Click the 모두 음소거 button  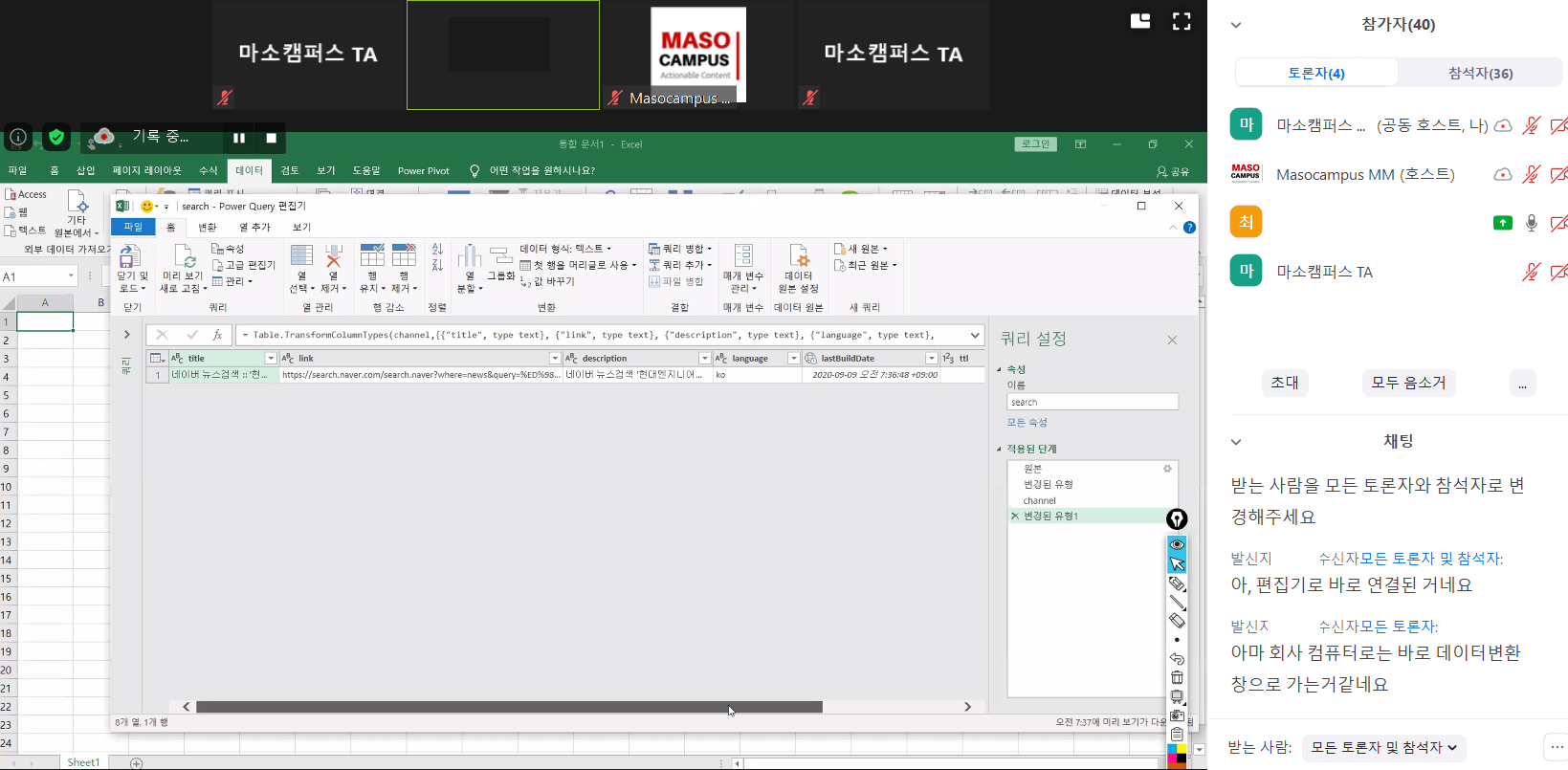pyautogui.click(x=1408, y=383)
